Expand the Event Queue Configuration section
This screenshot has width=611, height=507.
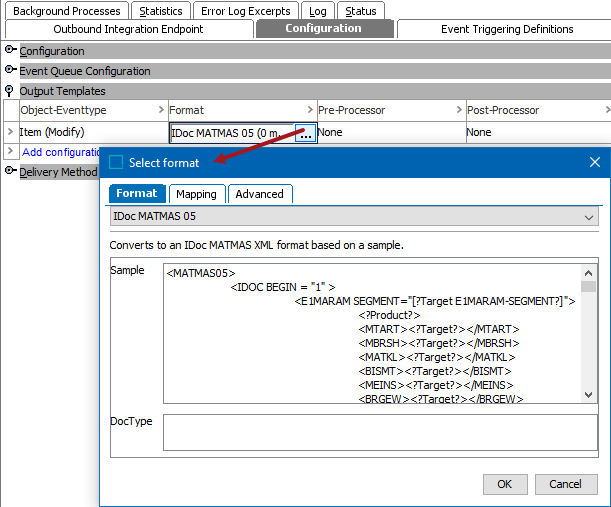11,71
